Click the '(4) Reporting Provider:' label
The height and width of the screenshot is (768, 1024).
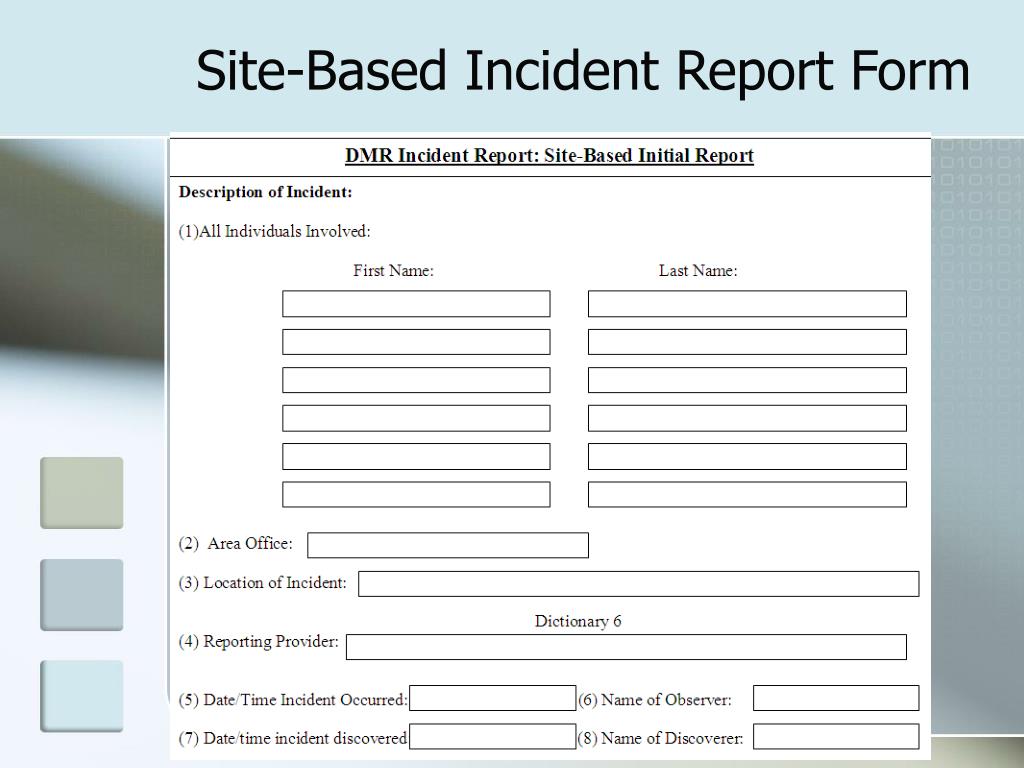pyautogui.click(x=259, y=641)
